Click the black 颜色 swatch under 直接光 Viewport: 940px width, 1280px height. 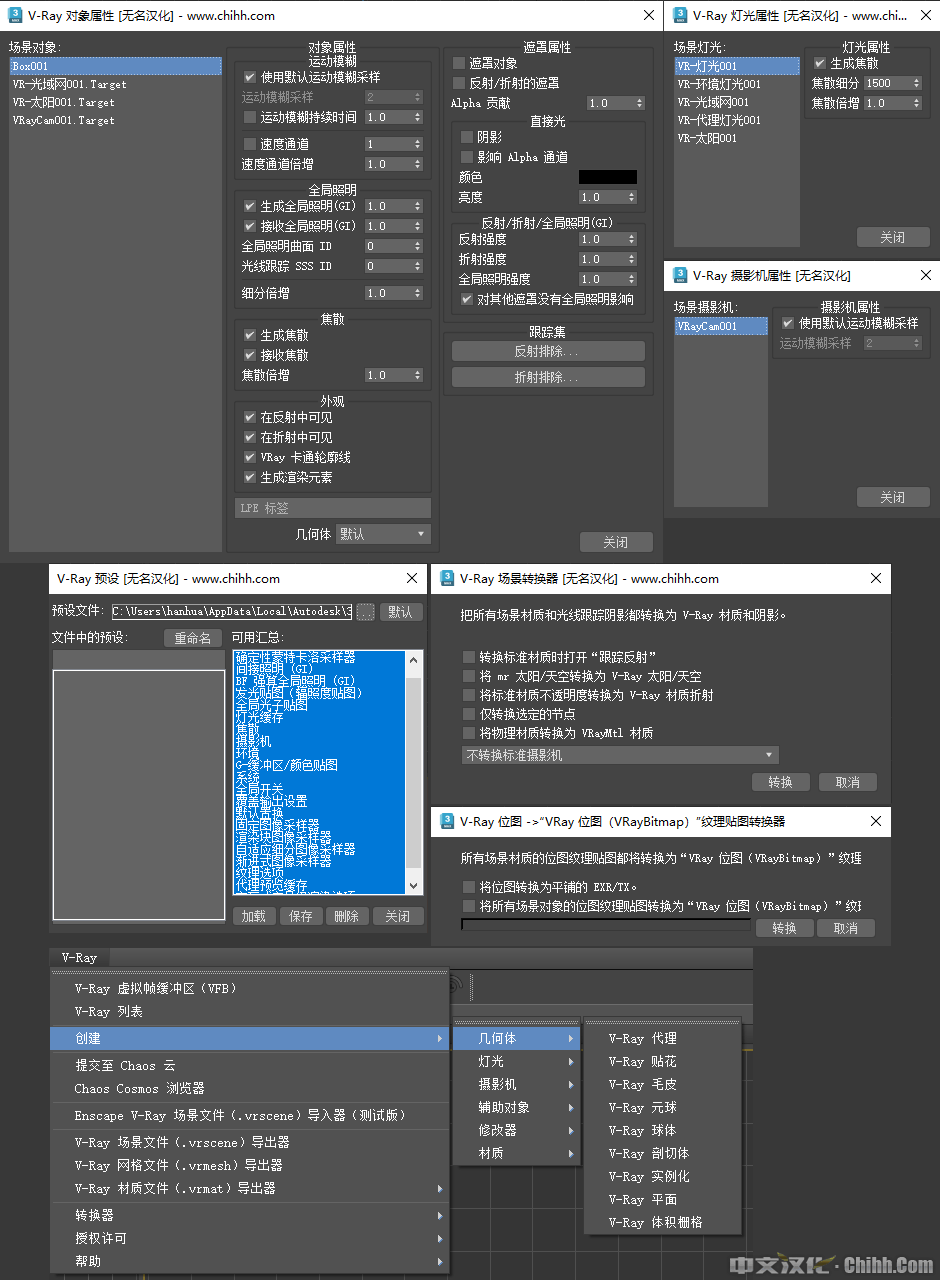click(x=607, y=177)
